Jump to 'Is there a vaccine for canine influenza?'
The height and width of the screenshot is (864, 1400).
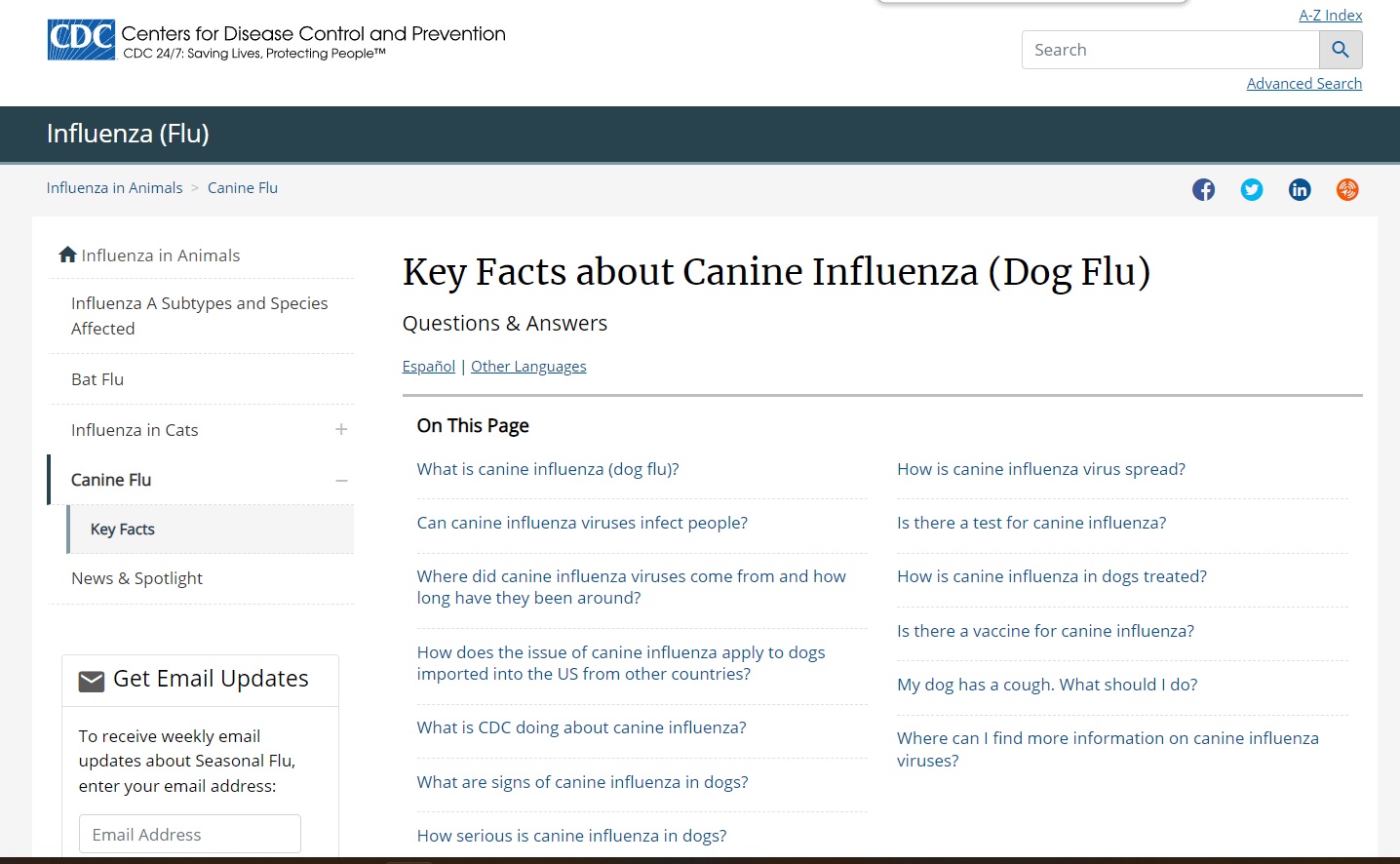click(x=1045, y=631)
